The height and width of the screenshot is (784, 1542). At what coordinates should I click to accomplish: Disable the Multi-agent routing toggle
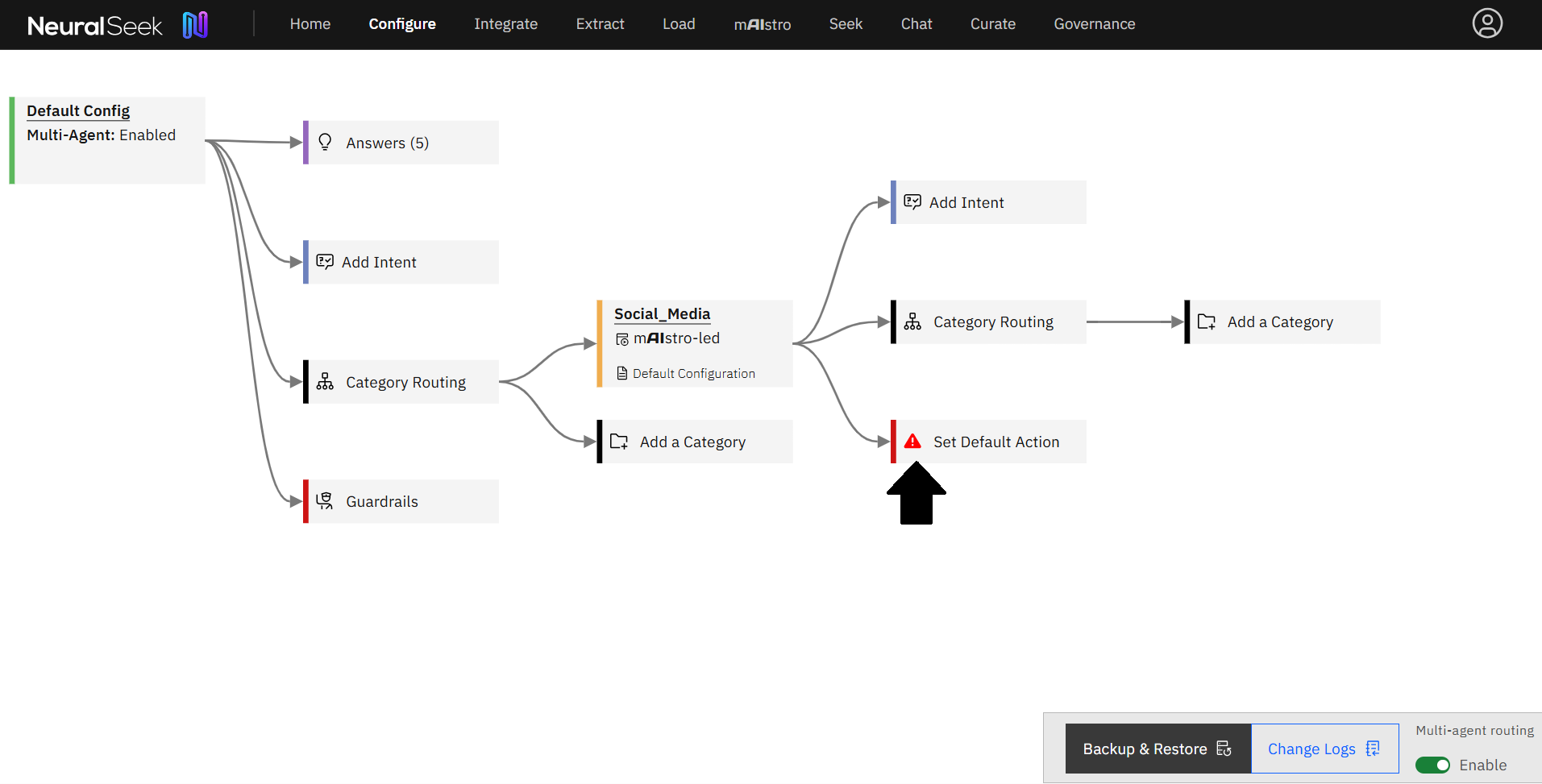click(1432, 765)
